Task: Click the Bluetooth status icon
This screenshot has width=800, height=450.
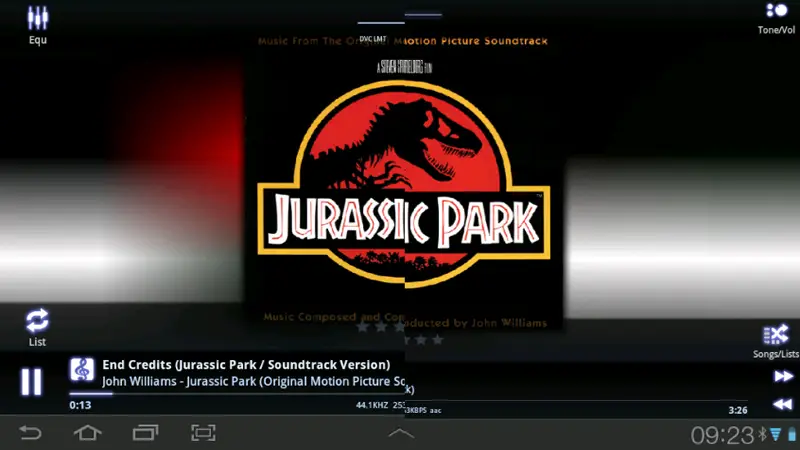Action: pyautogui.click(x=762, y=434)
